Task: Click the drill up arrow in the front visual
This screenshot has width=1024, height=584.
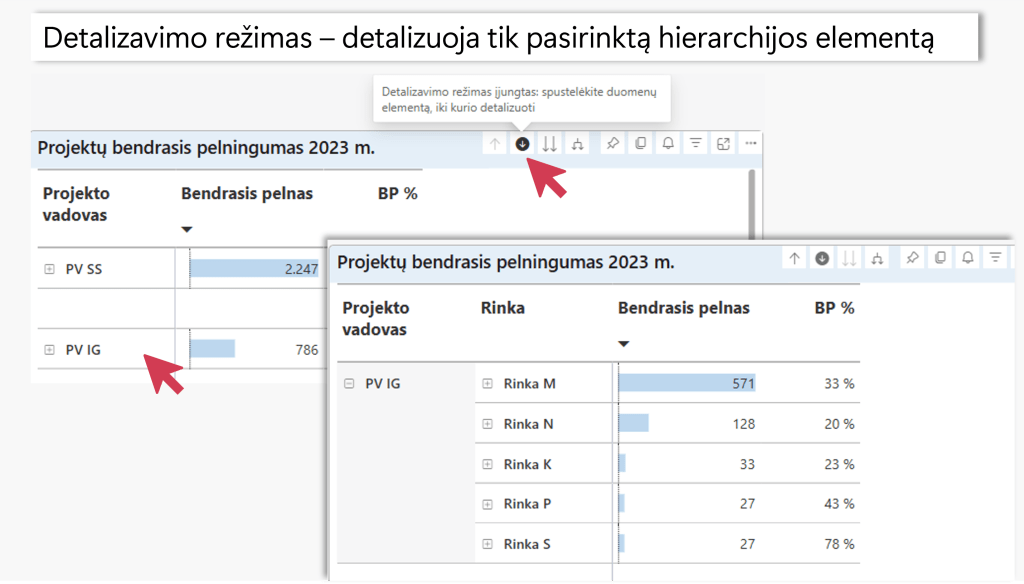Action: (x=794, y=258)
